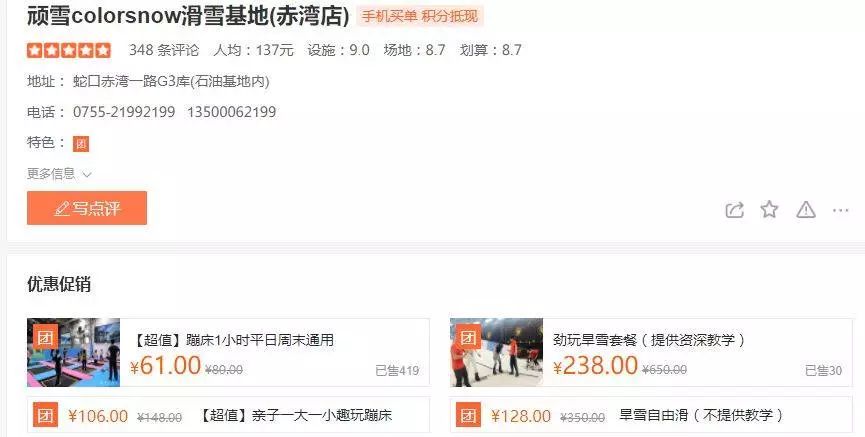865x437 pixels.
Task: Favorite the shop with the star icon
Action: coord(769,209)
